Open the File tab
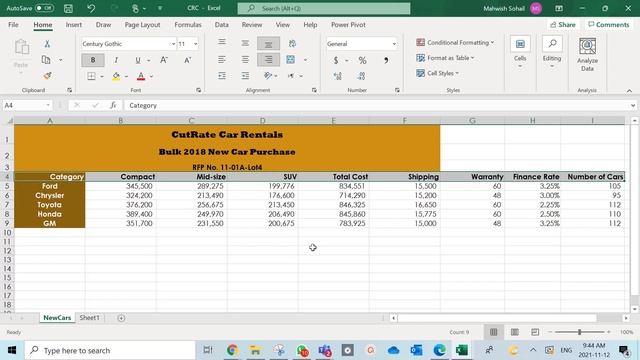The height and width of the screenshot is (360, 640). (x=13, y=25)
